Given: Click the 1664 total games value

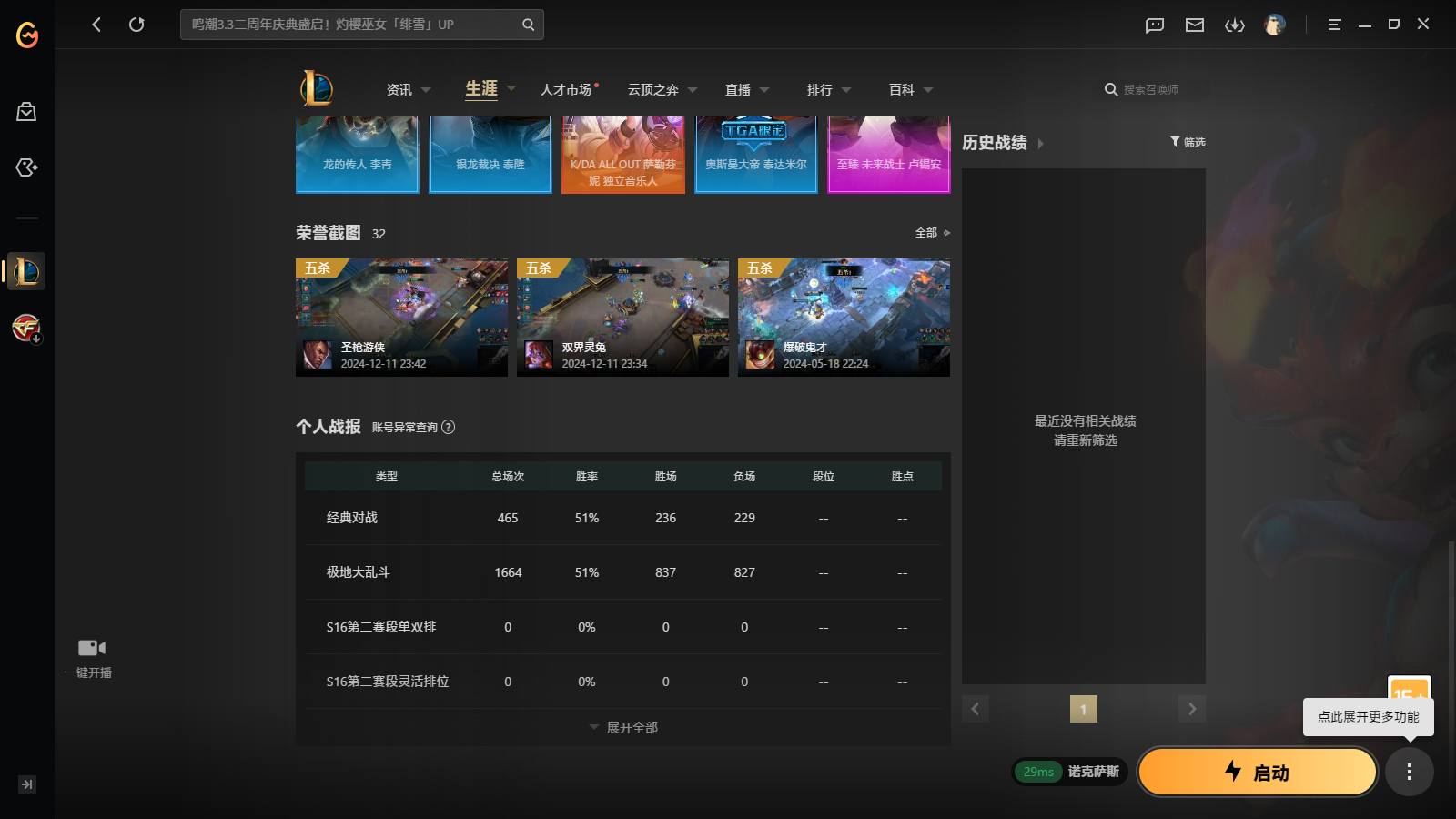Looking at the screenshot, I should point(508,572).
